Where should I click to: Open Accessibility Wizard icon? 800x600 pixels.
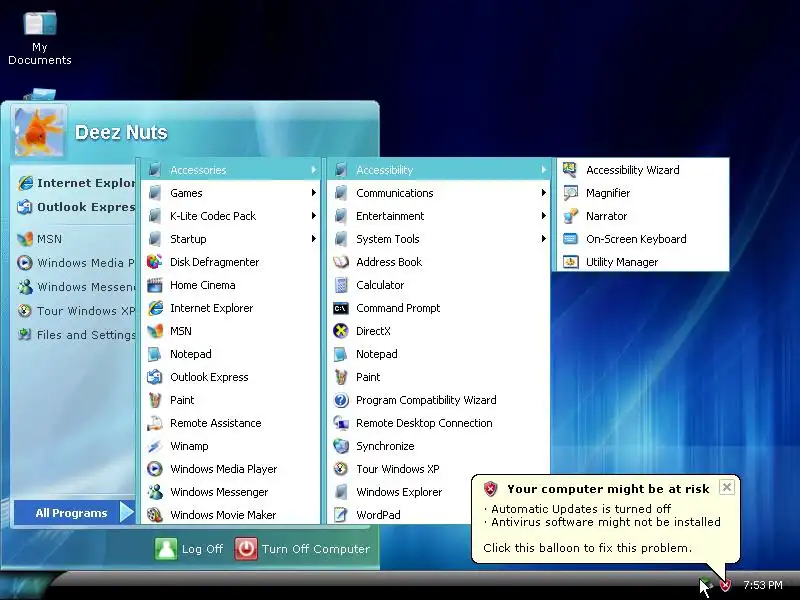(x=570, y=170)
